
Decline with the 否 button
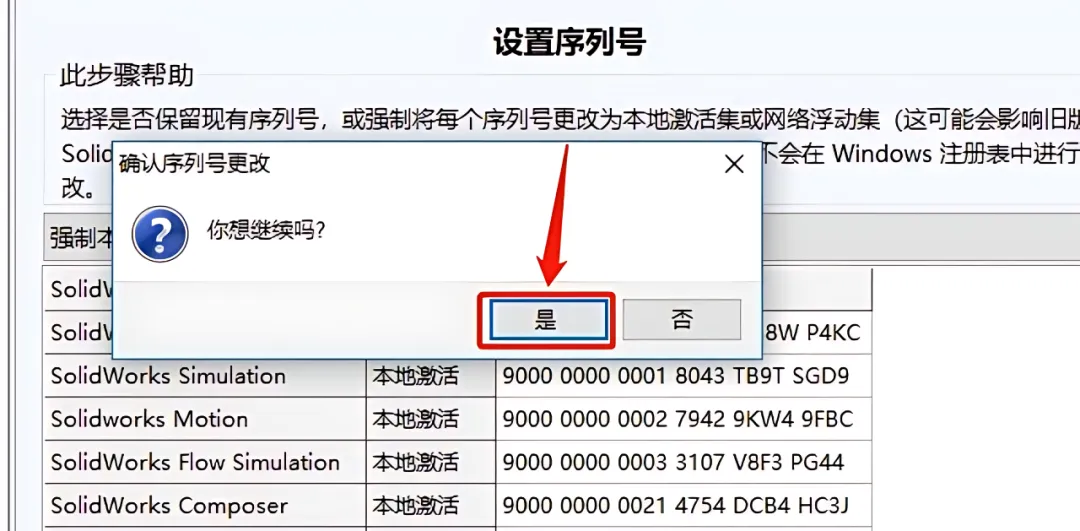[682, 319]
